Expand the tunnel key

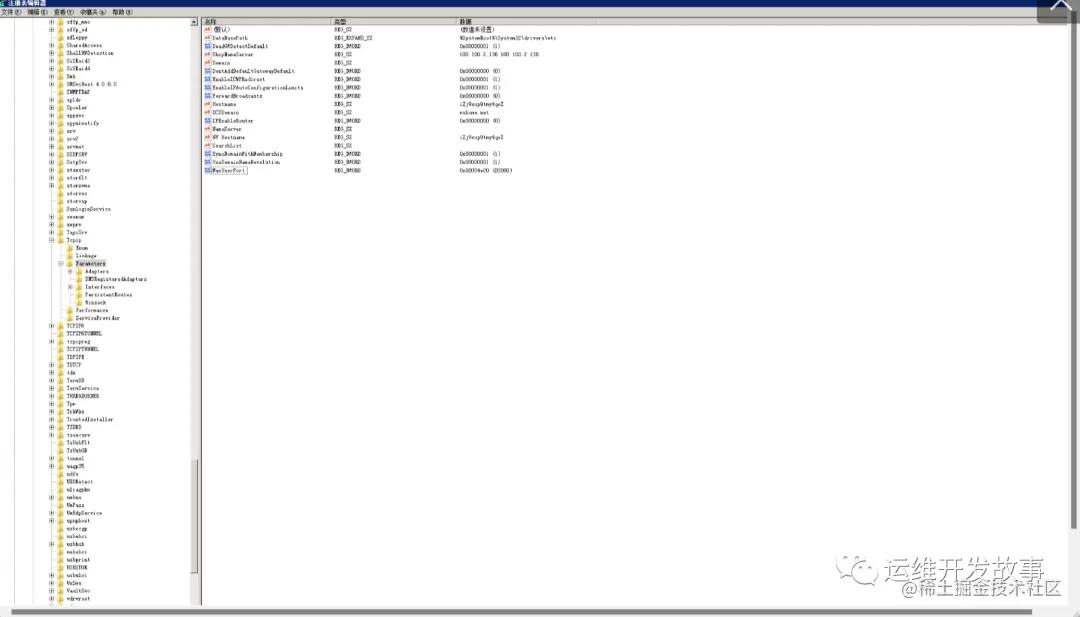[x=52, y=459]
